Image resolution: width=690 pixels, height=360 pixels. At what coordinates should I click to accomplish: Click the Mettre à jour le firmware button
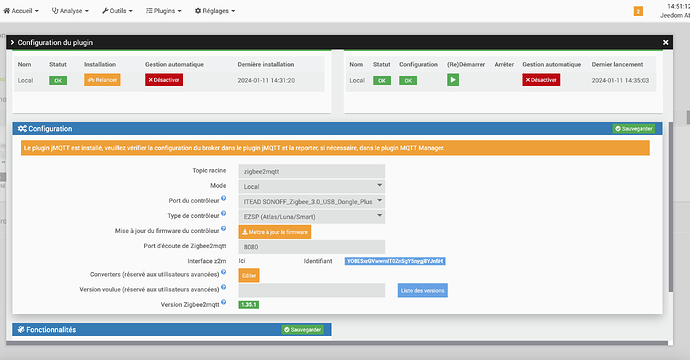[275, 232]
